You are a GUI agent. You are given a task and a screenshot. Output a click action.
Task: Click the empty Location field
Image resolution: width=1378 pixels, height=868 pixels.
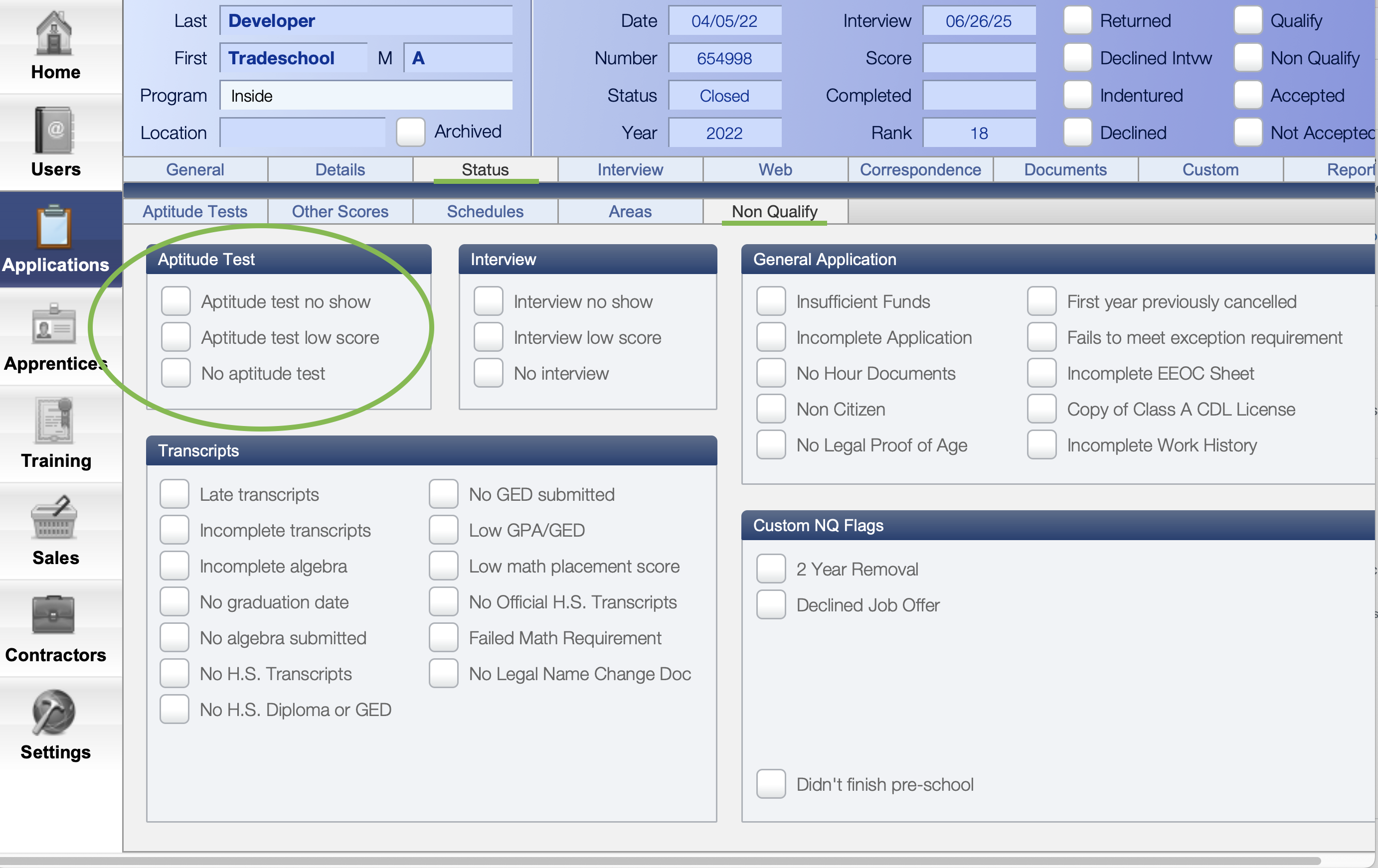pos(303,132)
